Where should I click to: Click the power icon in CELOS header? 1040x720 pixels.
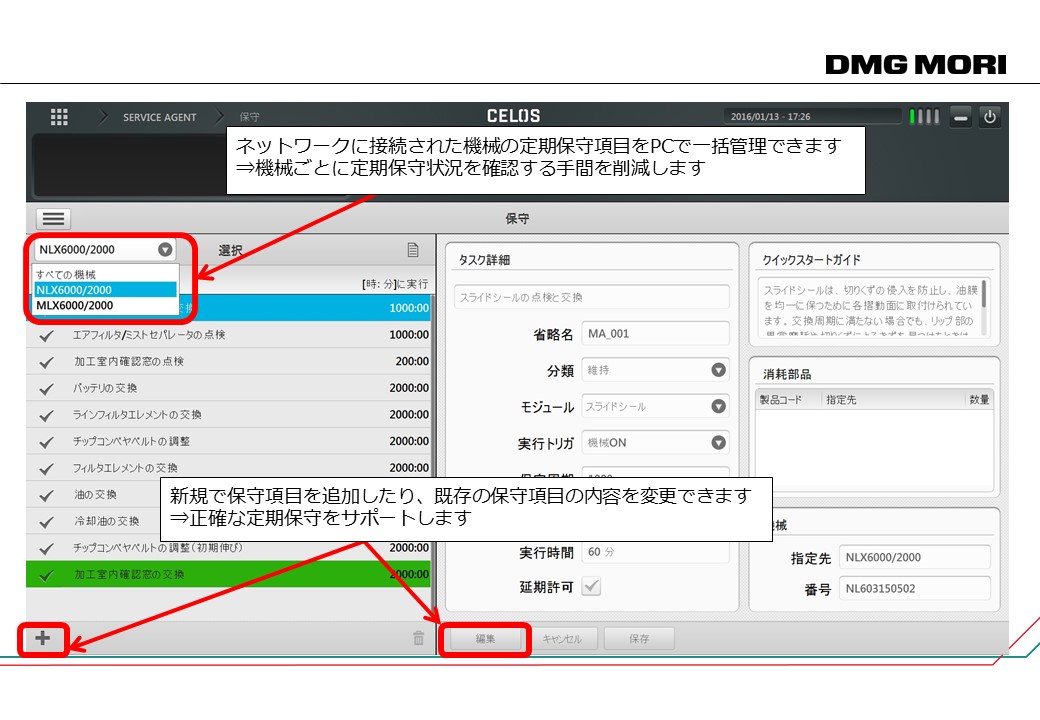pos(990,117)
